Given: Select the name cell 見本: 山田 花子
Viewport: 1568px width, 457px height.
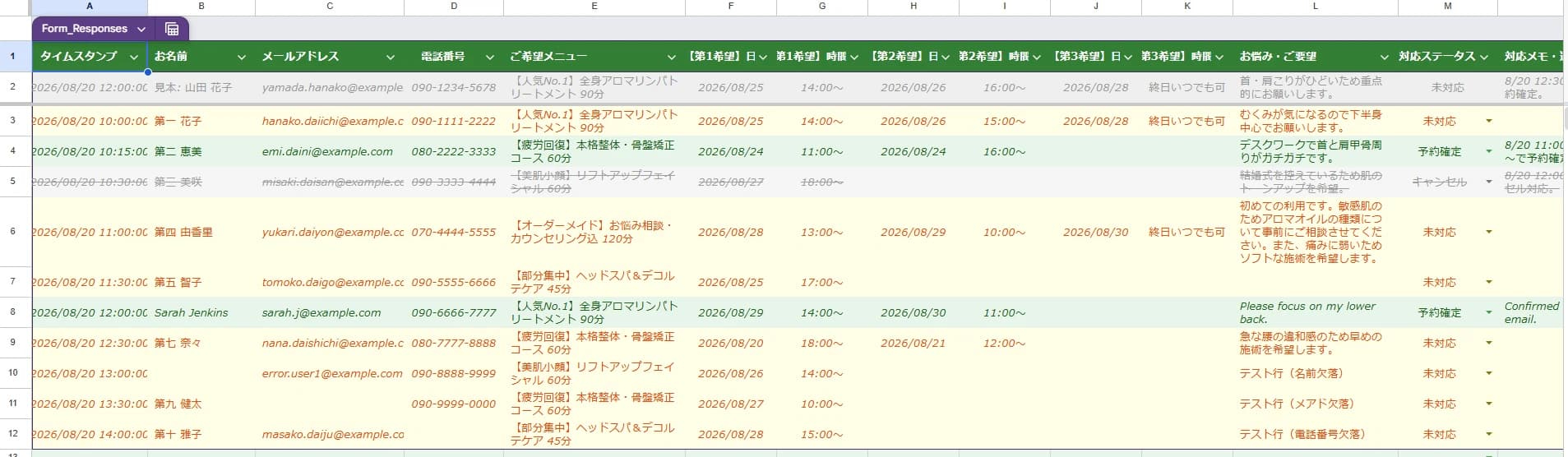Looking at the screenshot, I should click(x=201, y=87).
